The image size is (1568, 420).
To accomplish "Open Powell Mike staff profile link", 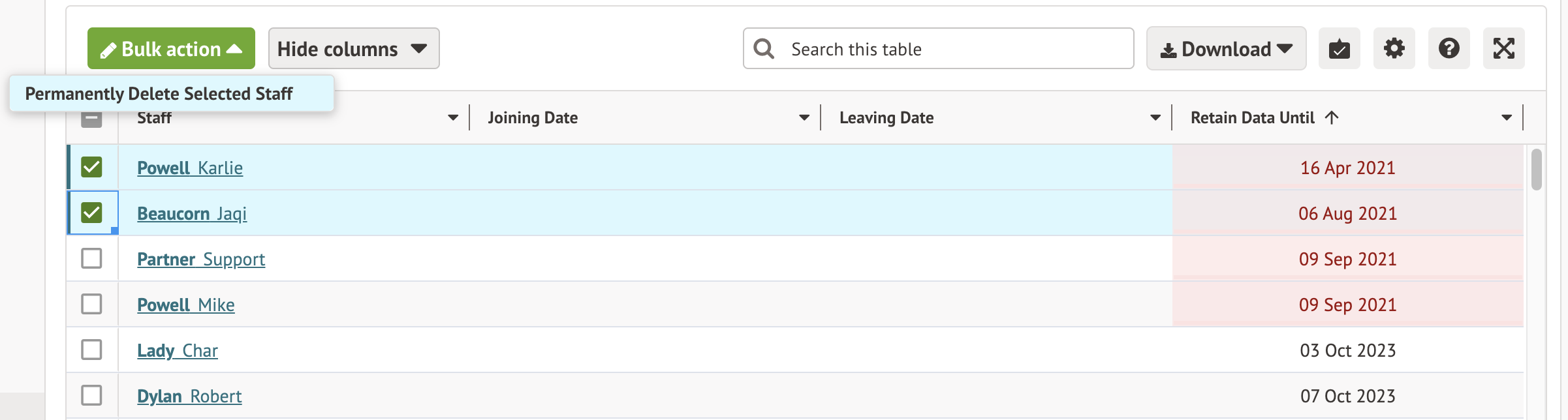I will [186, 305].
